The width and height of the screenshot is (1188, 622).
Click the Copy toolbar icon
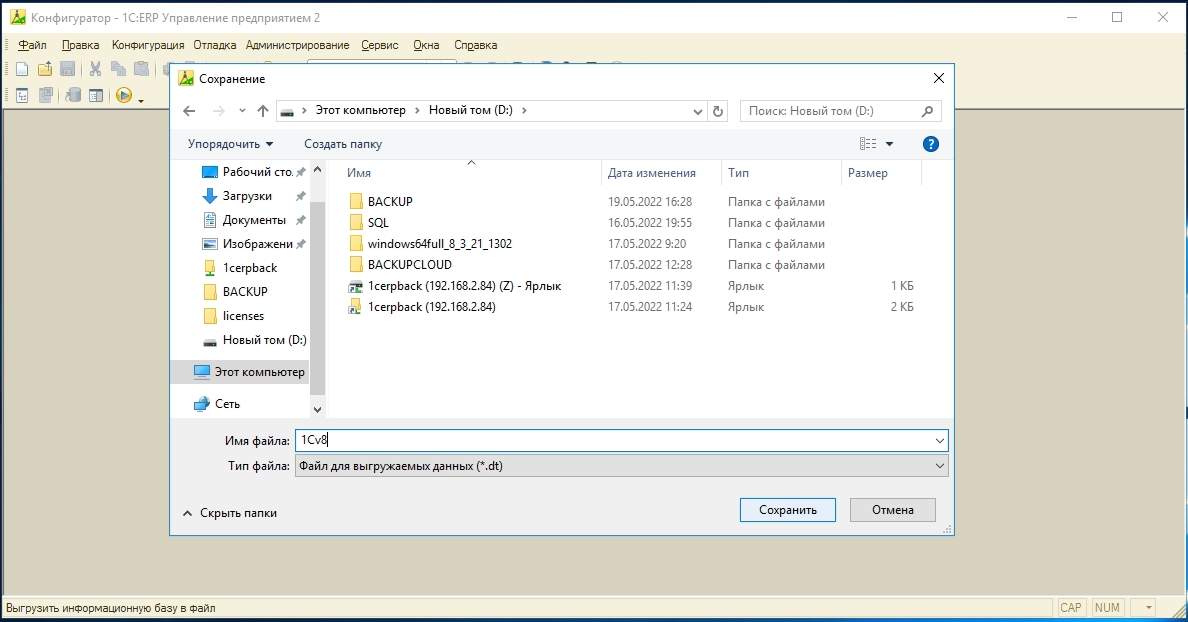[118, 70]
